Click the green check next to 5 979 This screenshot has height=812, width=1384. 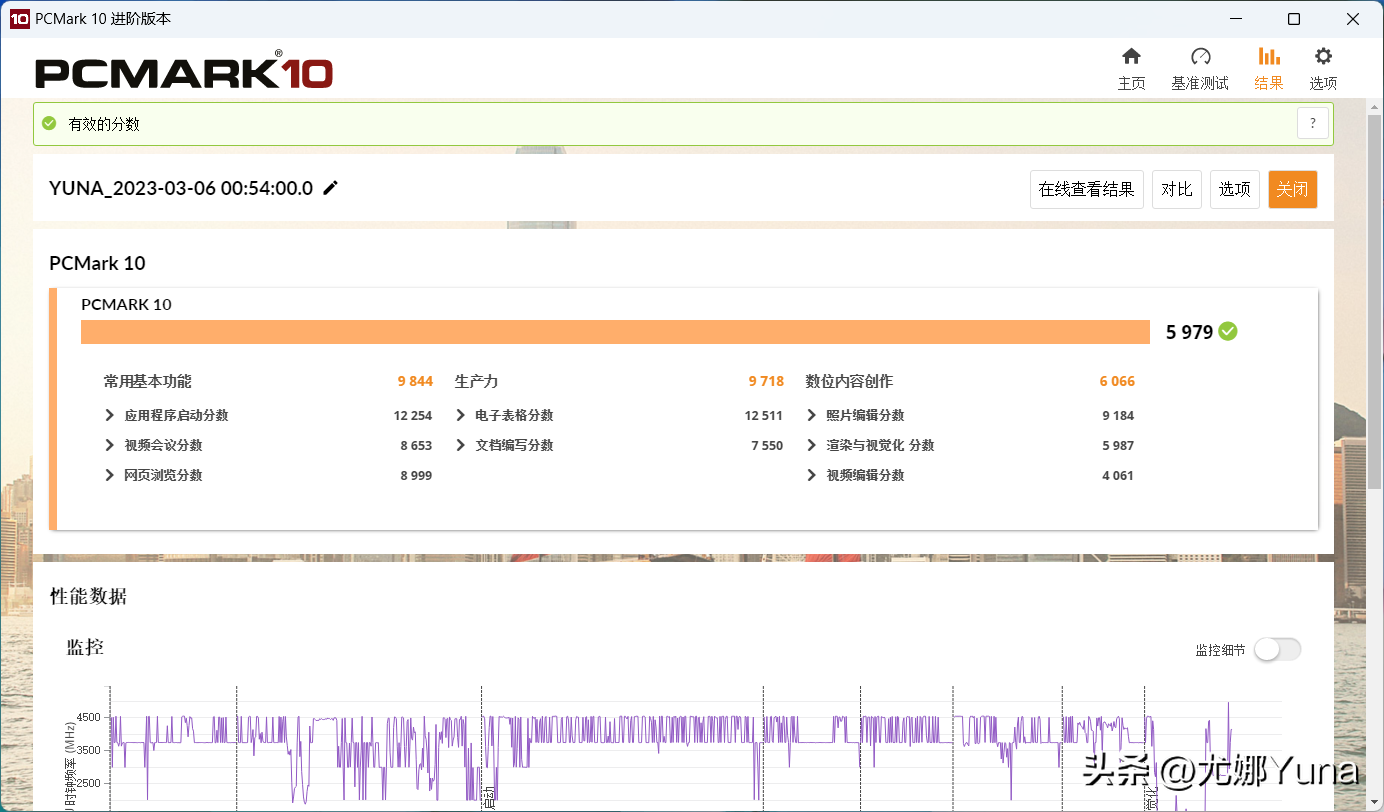click(1228, 332)
